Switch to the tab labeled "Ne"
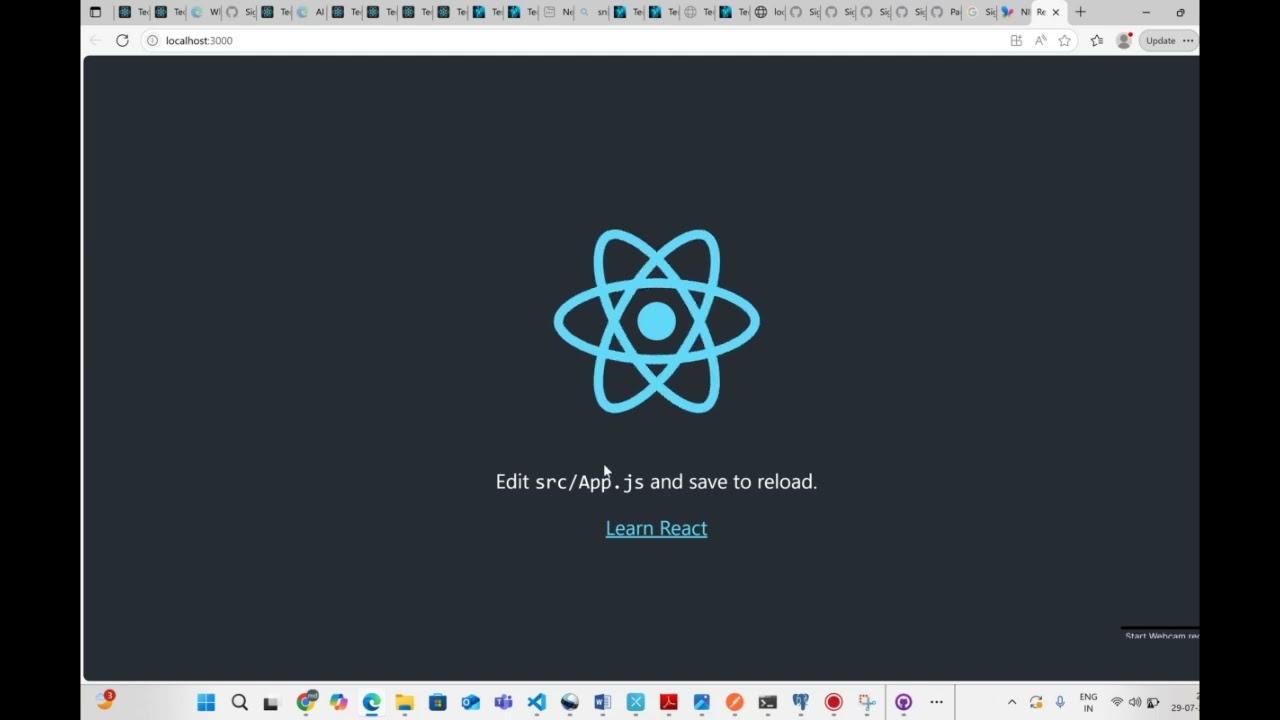The width and height of the screenshot is (1280, 720). 558,12
